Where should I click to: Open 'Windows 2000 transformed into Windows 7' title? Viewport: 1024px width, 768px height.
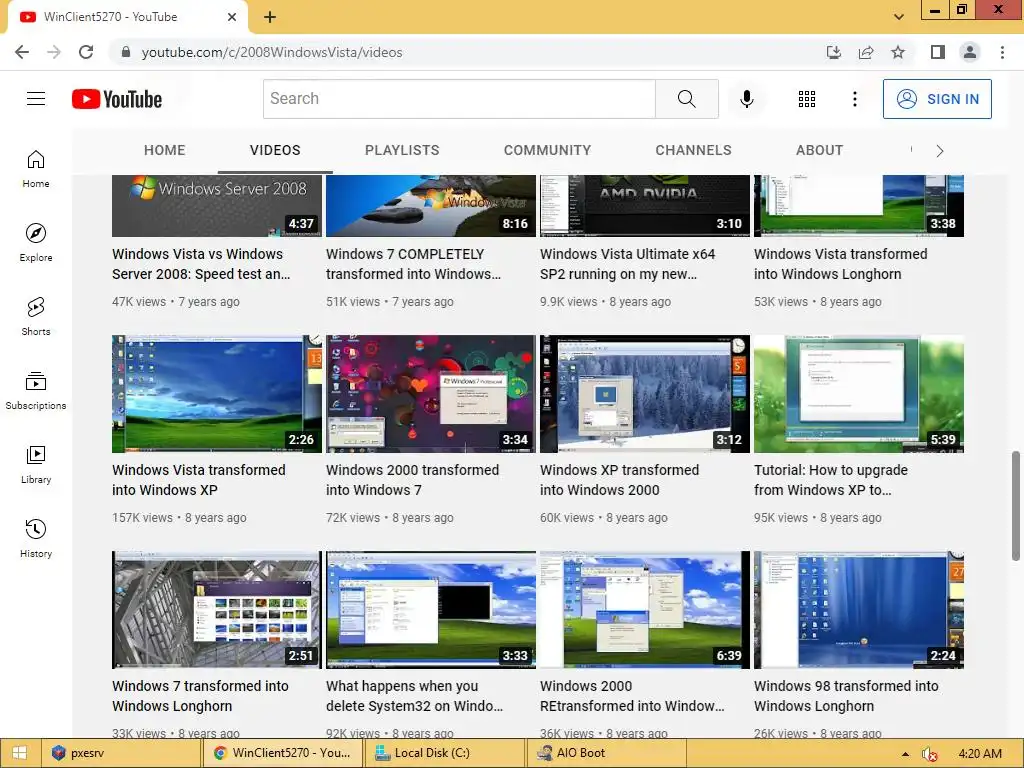pyautogui.click(x=412, y=480)
